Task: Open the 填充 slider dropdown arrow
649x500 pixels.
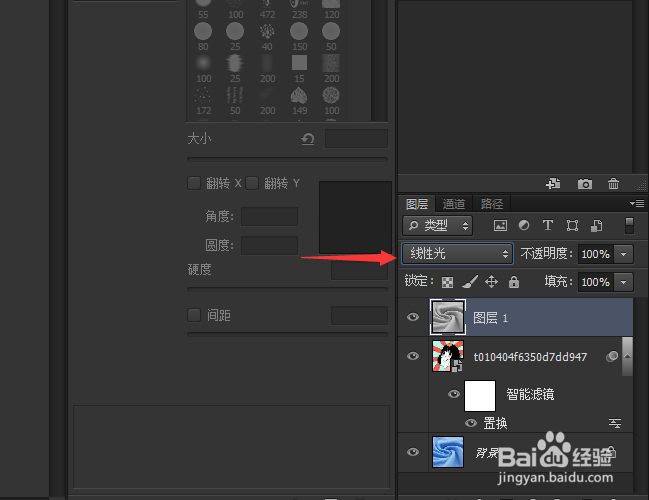Action: pyautogui.click(x=623, y=282)
